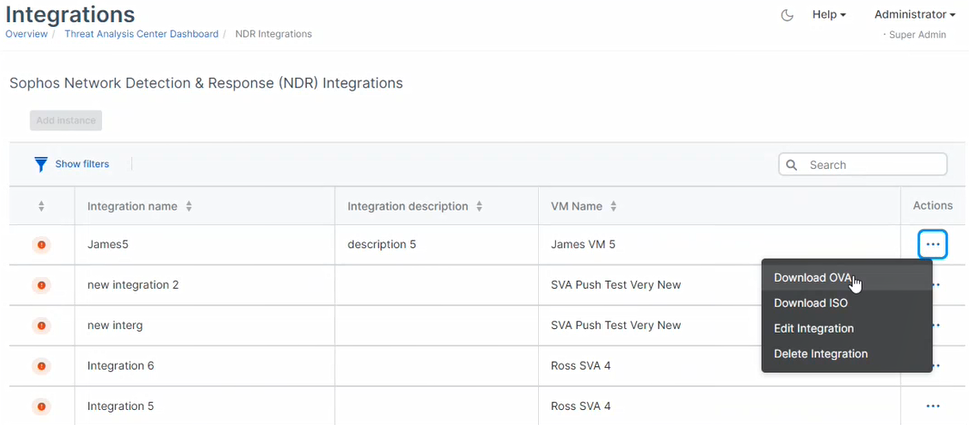
Task: Choose Delete Integration from menu
Action: tap(820, 353)
